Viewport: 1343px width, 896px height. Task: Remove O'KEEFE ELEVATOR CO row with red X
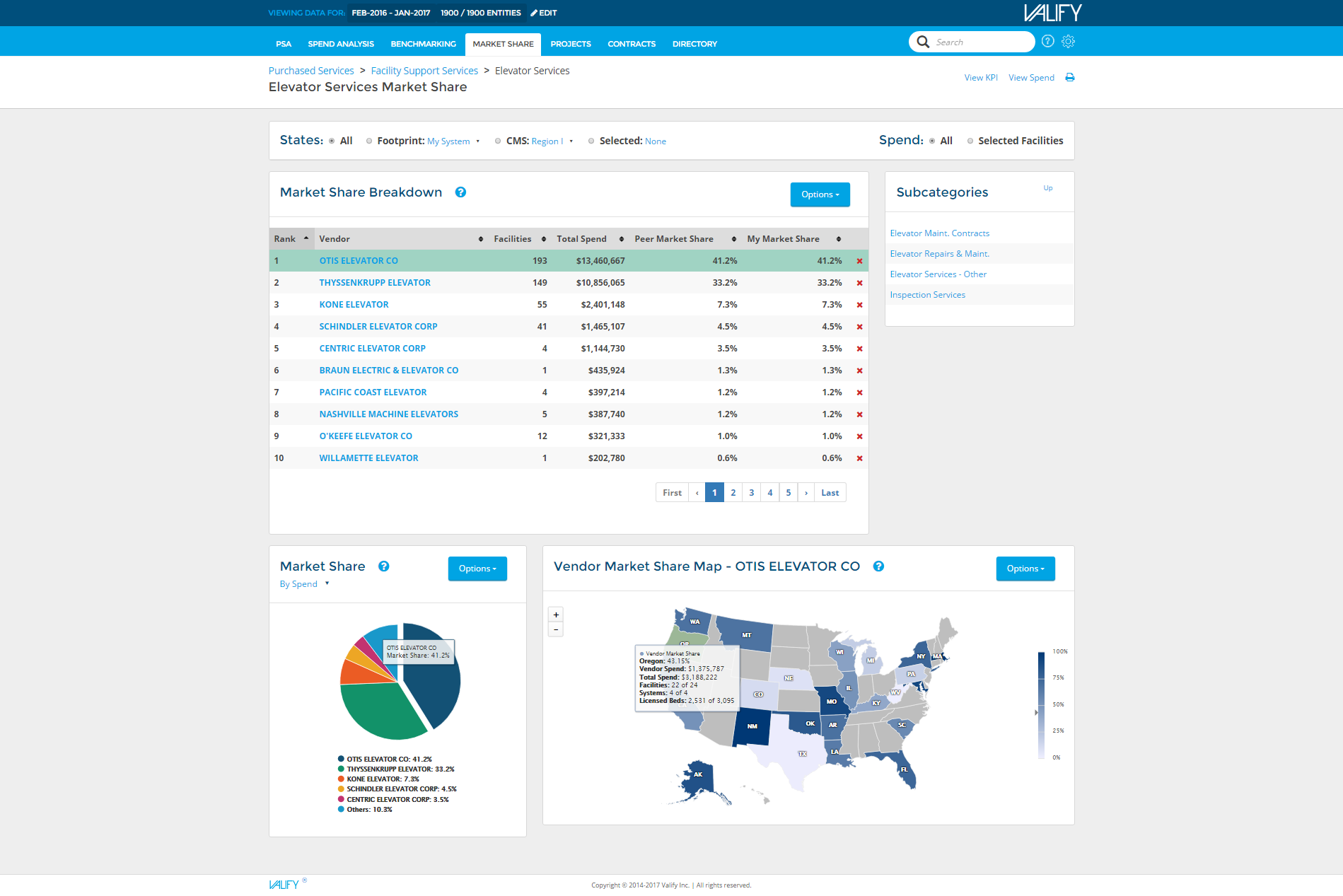[x=859, y=436]
